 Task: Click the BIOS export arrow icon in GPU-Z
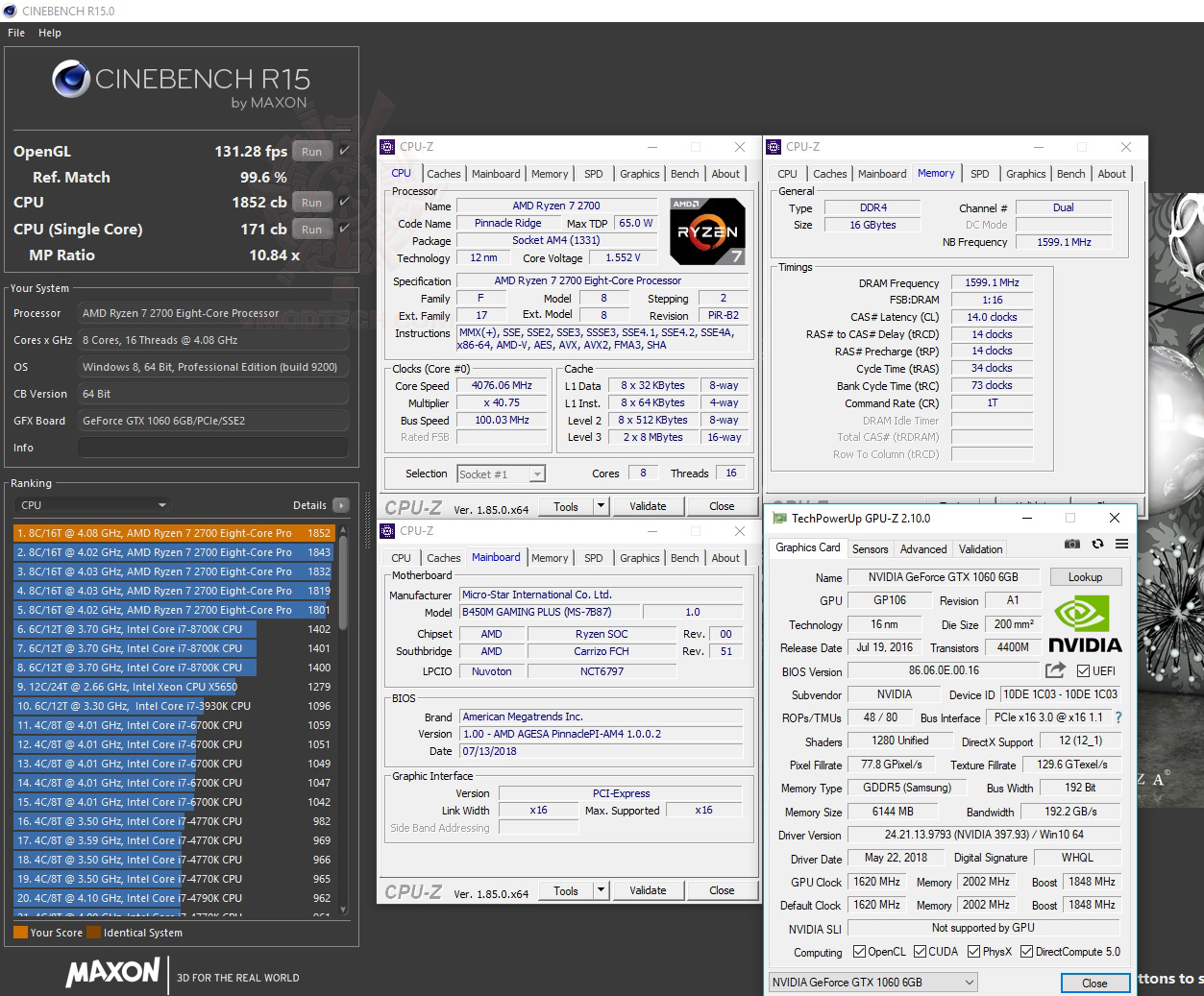(x=1053, y=670)
